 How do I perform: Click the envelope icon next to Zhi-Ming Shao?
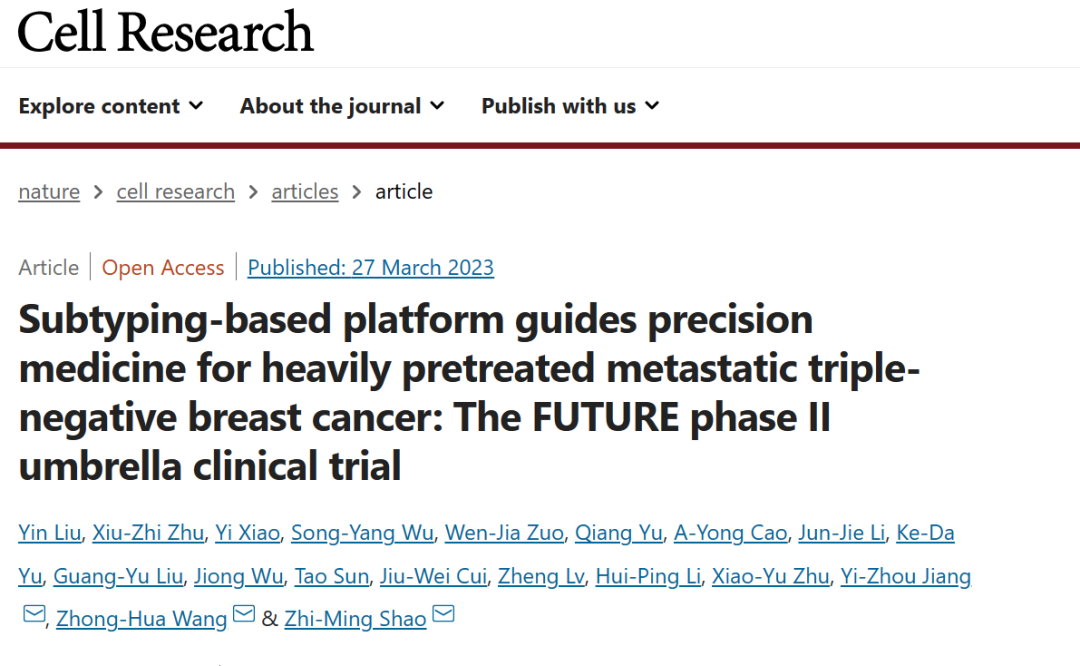pyautogui.click(x=444, y=614)
